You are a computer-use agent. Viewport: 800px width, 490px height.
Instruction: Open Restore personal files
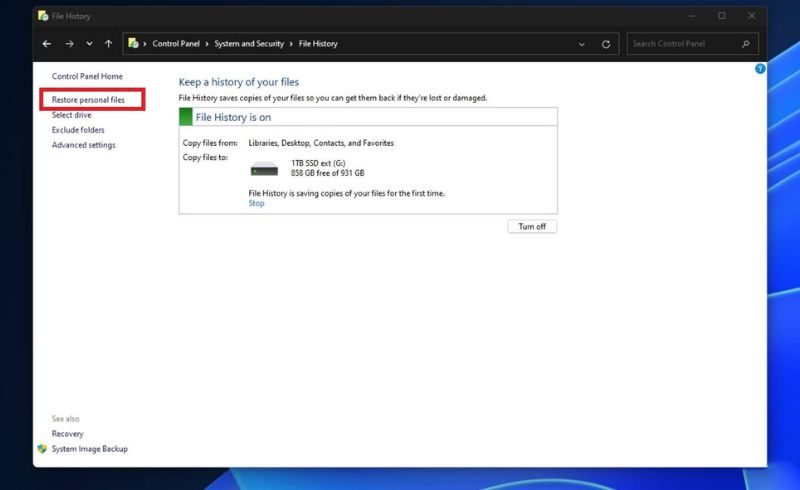[x=88, y=100]
